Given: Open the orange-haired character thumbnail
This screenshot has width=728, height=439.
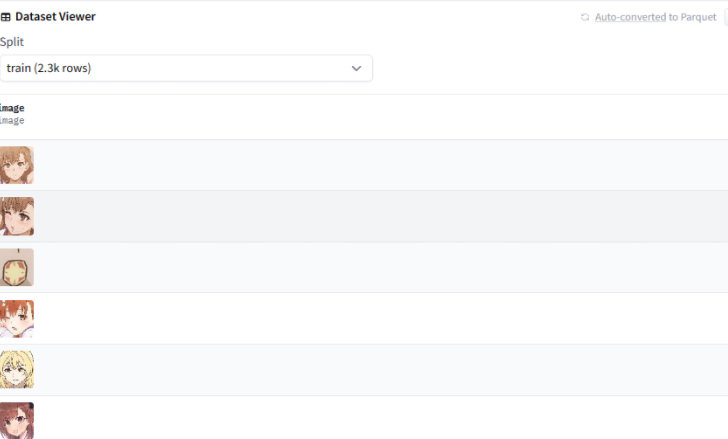Looking at the screenshot, I should [x=16, y=318].
